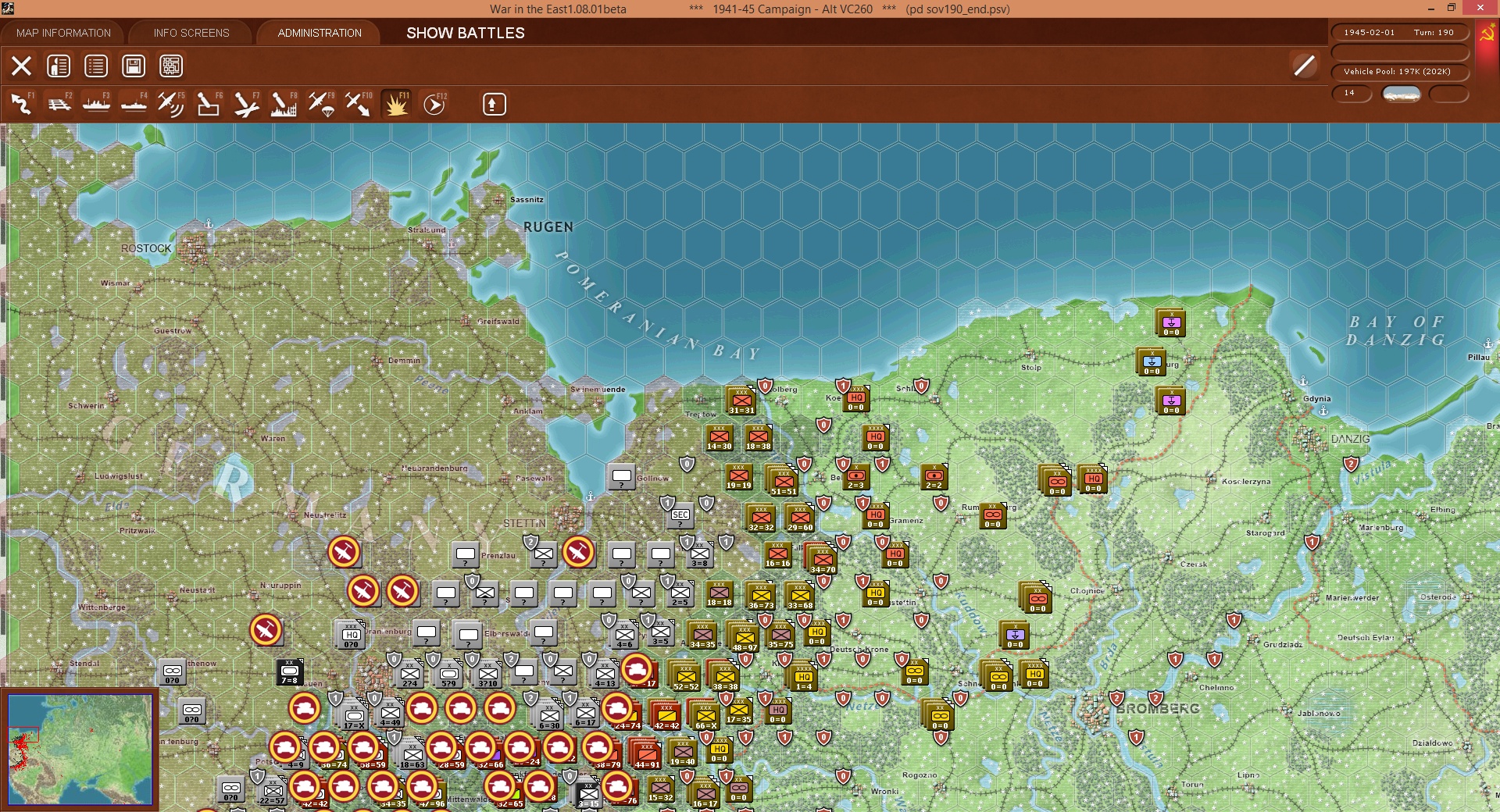Click the F12 end turn icon
This screenshot has width=1500, height=812.
coord(434,104)
